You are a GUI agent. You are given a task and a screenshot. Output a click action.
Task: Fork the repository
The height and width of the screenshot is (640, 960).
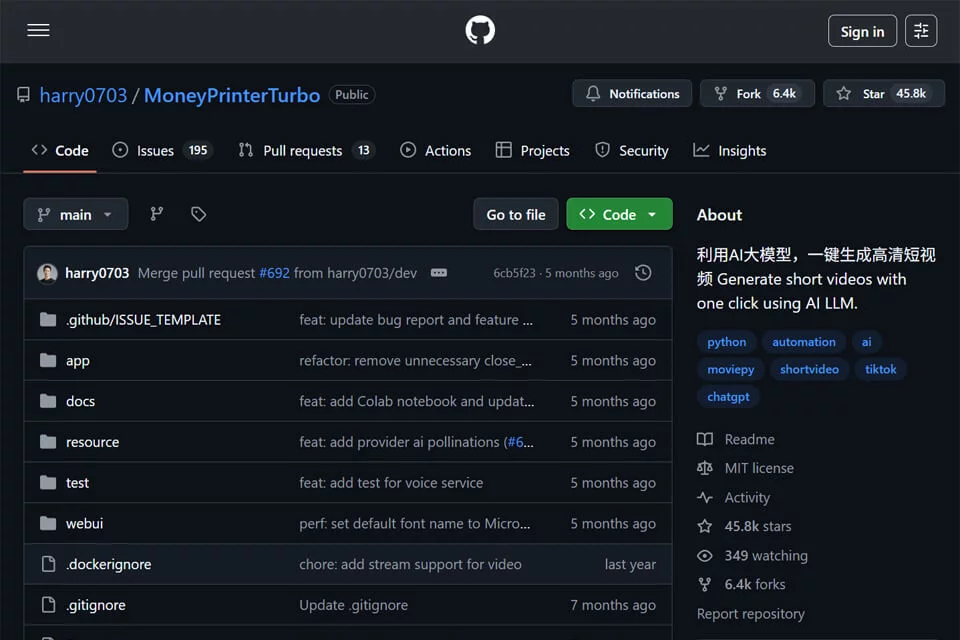[x=757, y=94]
